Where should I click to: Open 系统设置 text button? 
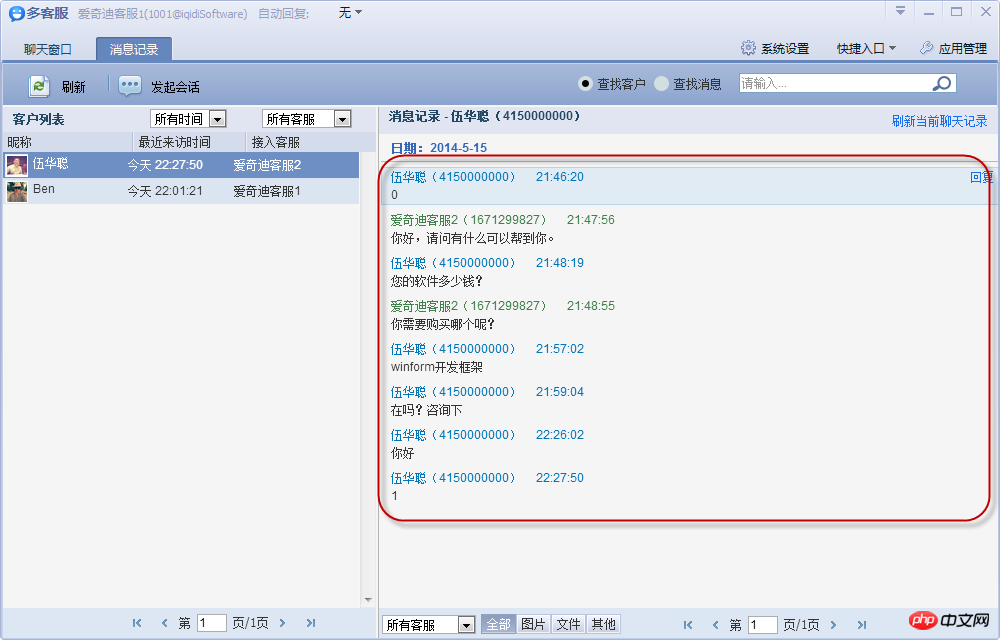tap(785, 48)
